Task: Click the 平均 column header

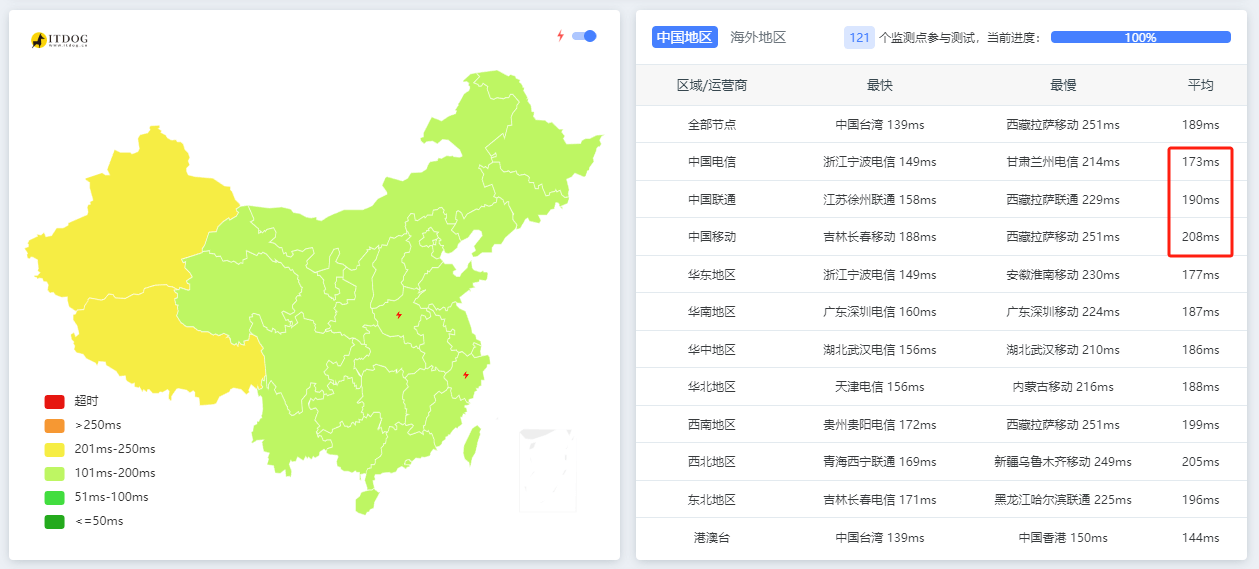Action: coord(1200,85)
